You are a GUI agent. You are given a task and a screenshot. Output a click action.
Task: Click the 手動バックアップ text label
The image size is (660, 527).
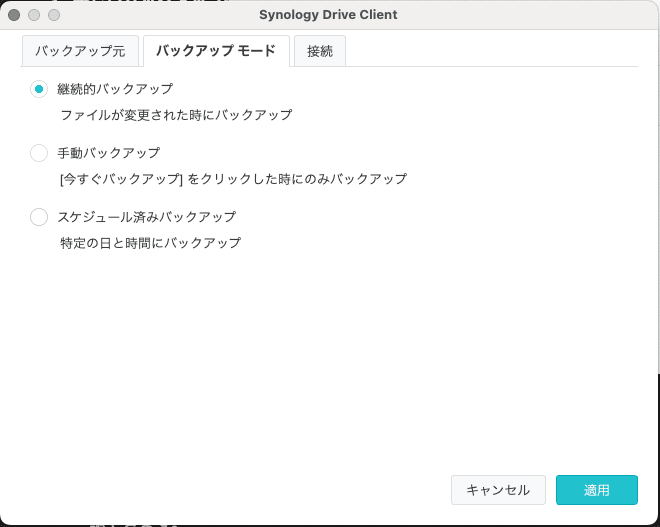coord(108,153)
